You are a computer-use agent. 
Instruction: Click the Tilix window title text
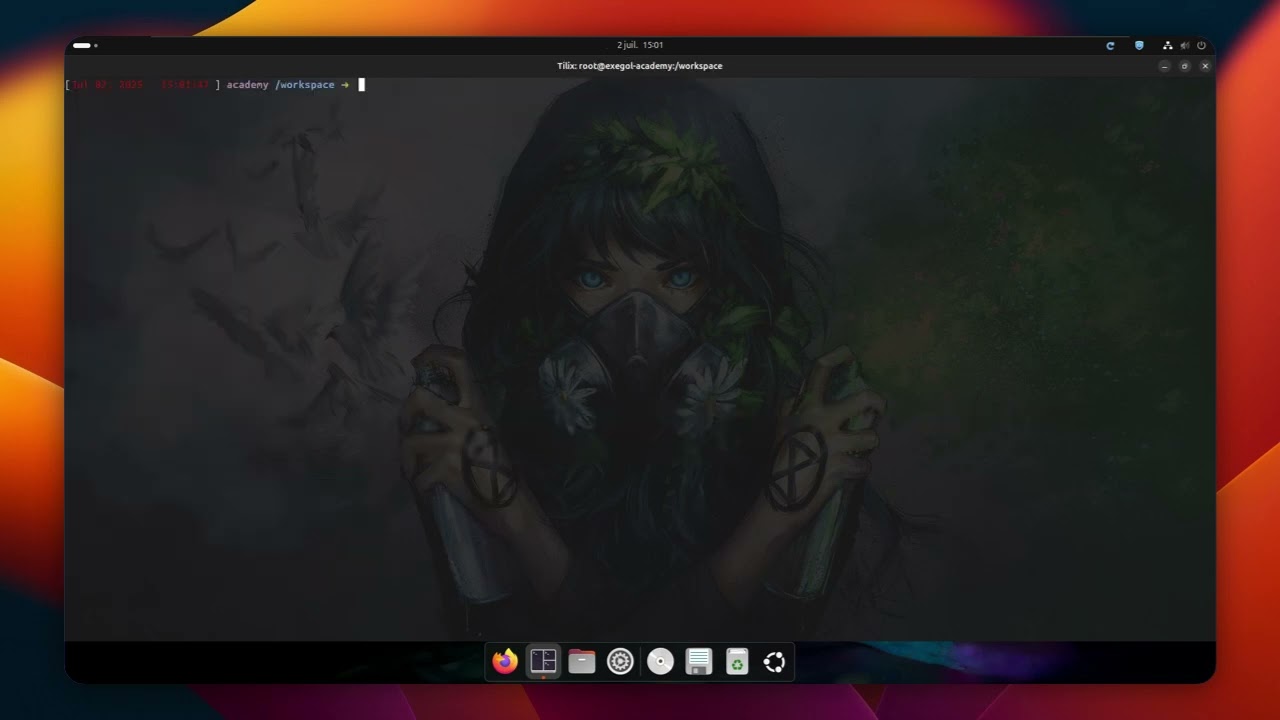(640, 66)
